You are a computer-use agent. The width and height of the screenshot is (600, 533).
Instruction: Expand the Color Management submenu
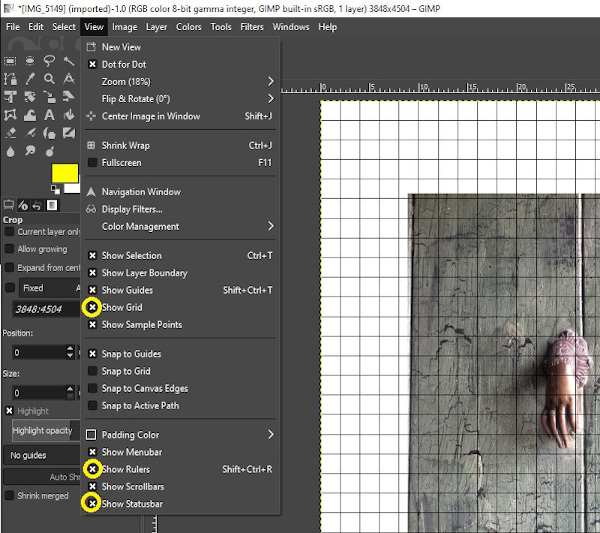click(x=180, y=226)
